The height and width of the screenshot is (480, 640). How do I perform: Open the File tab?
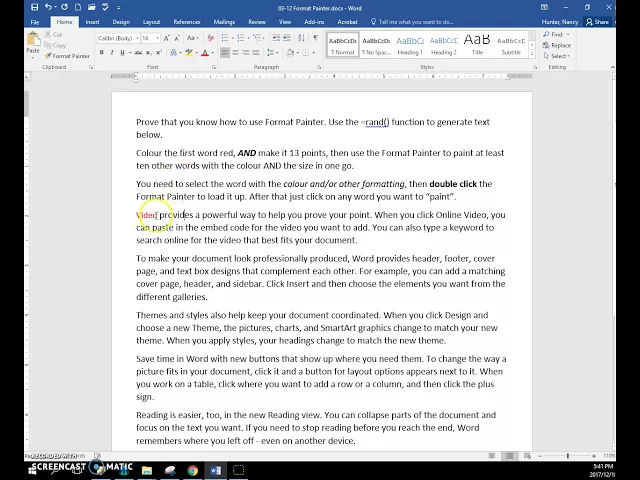pos(35,22)
